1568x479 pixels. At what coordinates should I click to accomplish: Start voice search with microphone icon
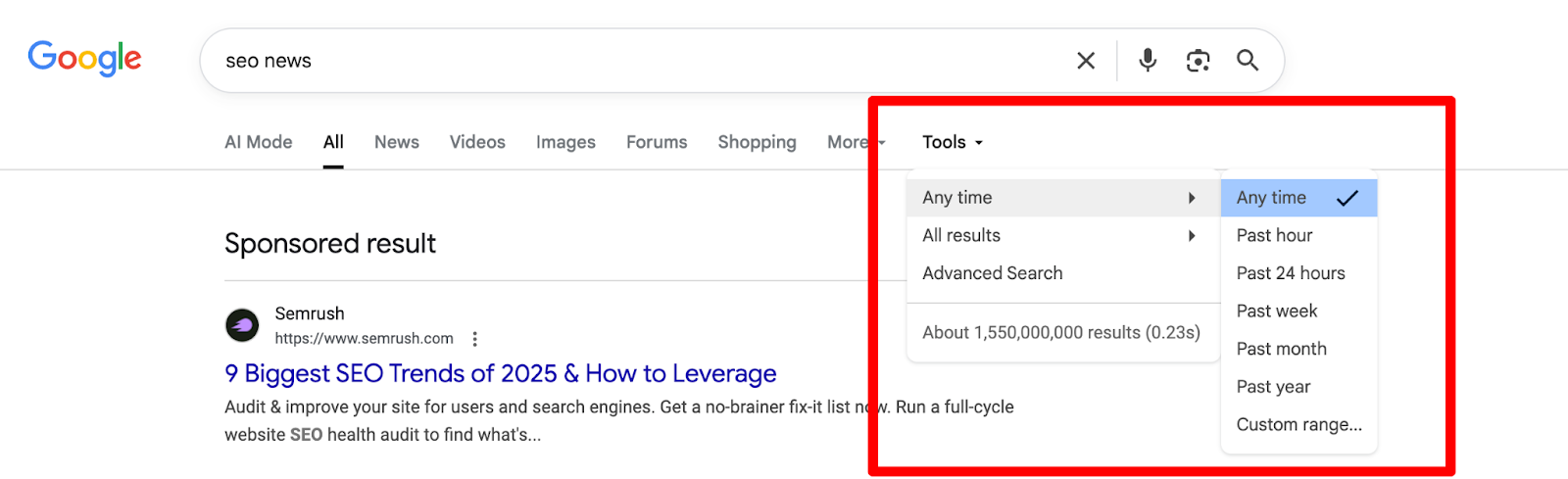pos(1148,61)
